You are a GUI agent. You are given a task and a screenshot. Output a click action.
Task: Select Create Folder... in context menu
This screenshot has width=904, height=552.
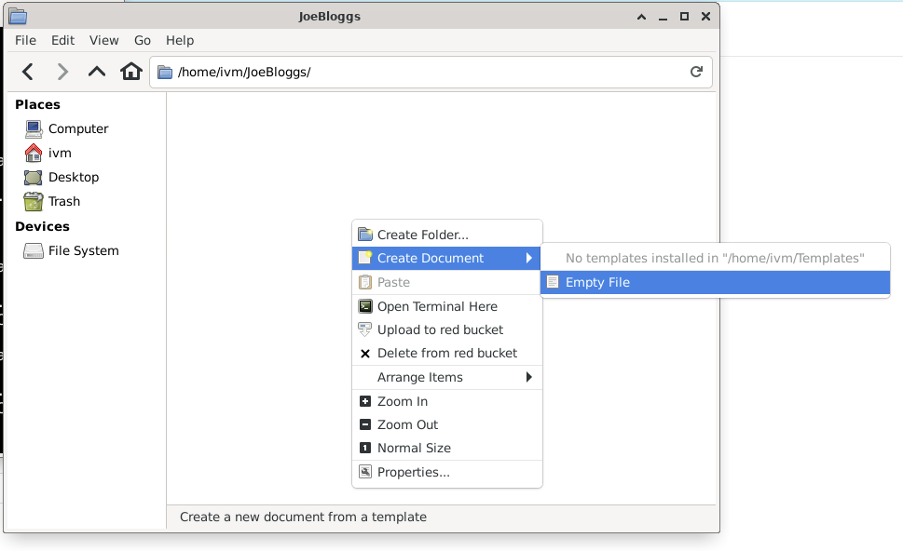tap(422, 235)
